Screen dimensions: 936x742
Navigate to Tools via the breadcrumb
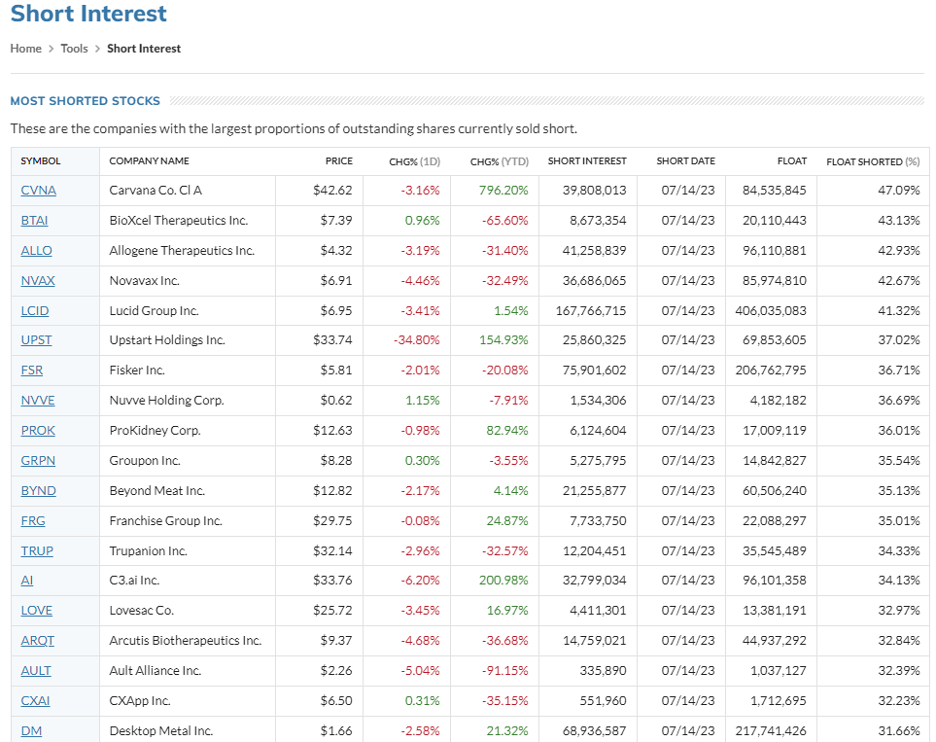73,48
